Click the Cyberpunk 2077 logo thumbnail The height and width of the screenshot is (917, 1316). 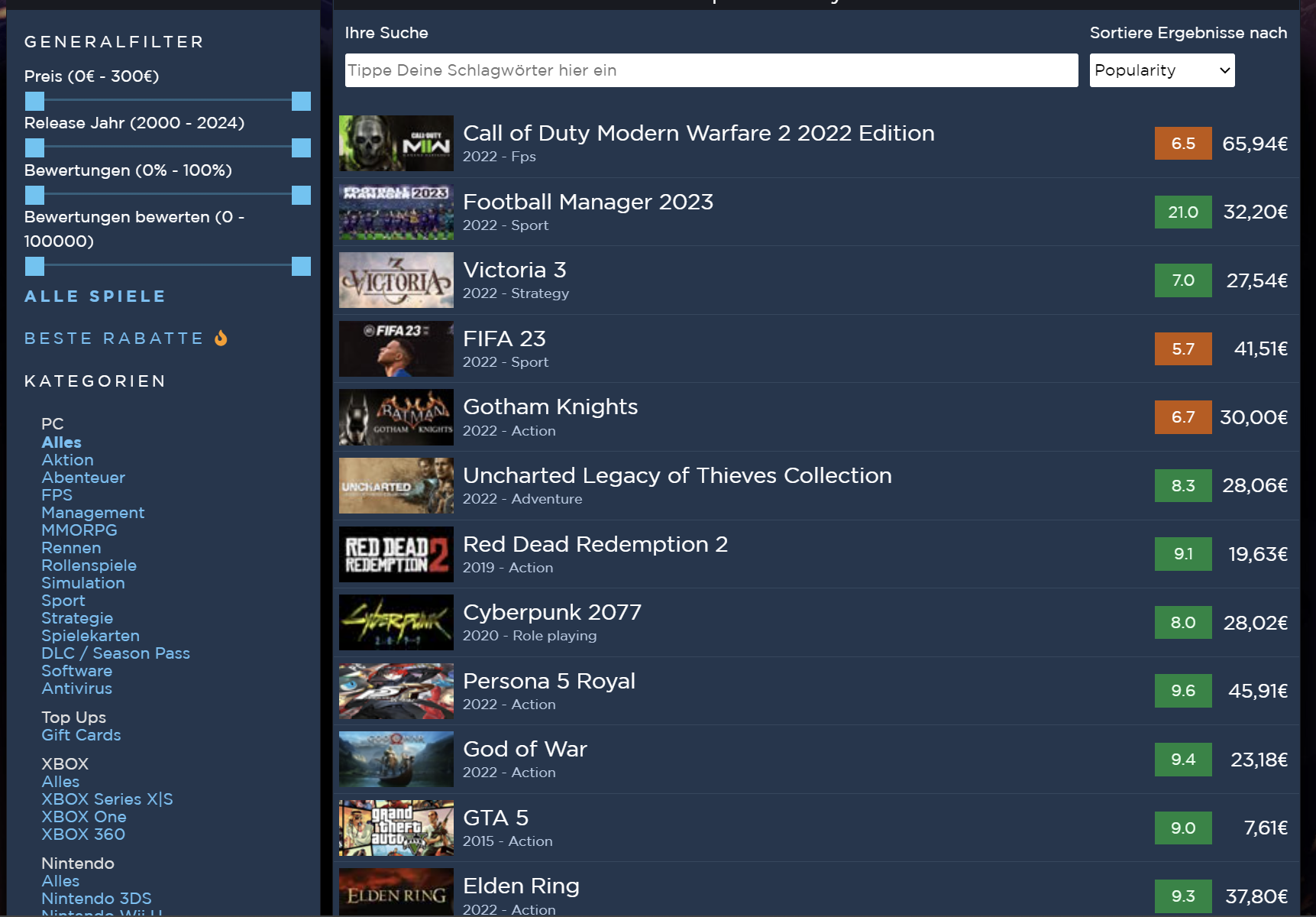pos(396,623)
